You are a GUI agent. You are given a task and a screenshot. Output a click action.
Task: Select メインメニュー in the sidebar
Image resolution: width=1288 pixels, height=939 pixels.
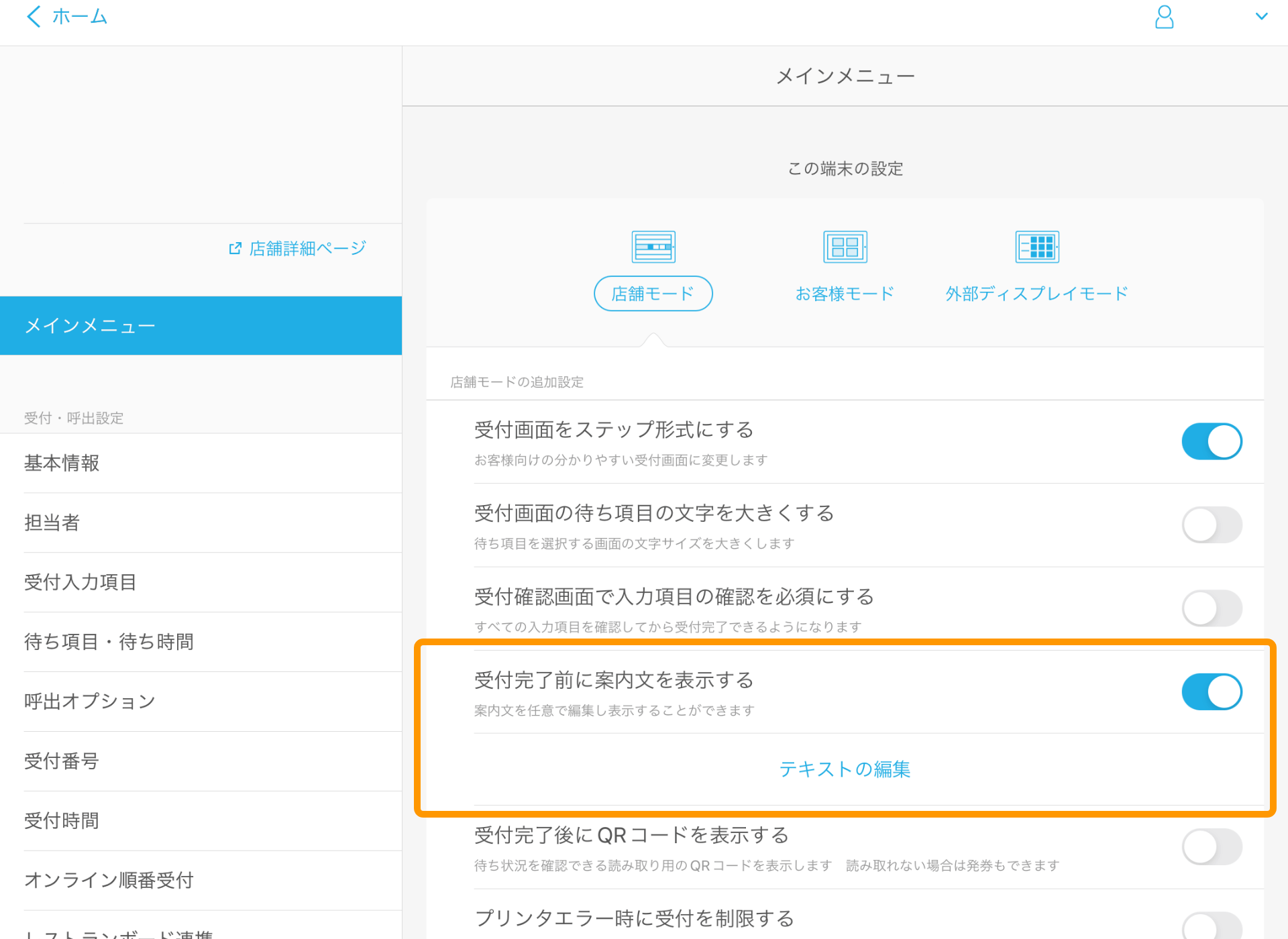pos(201,325)
